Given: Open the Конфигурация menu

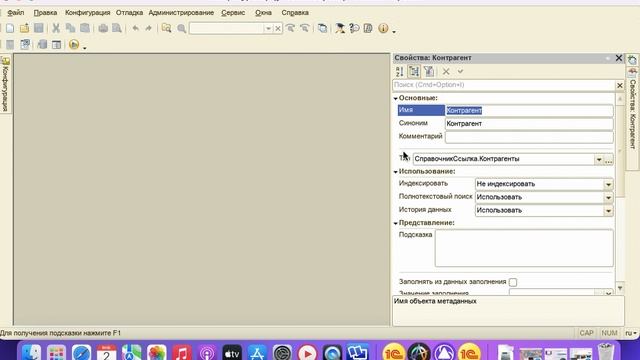Looking at the screenshot, I should pos(87,13).
